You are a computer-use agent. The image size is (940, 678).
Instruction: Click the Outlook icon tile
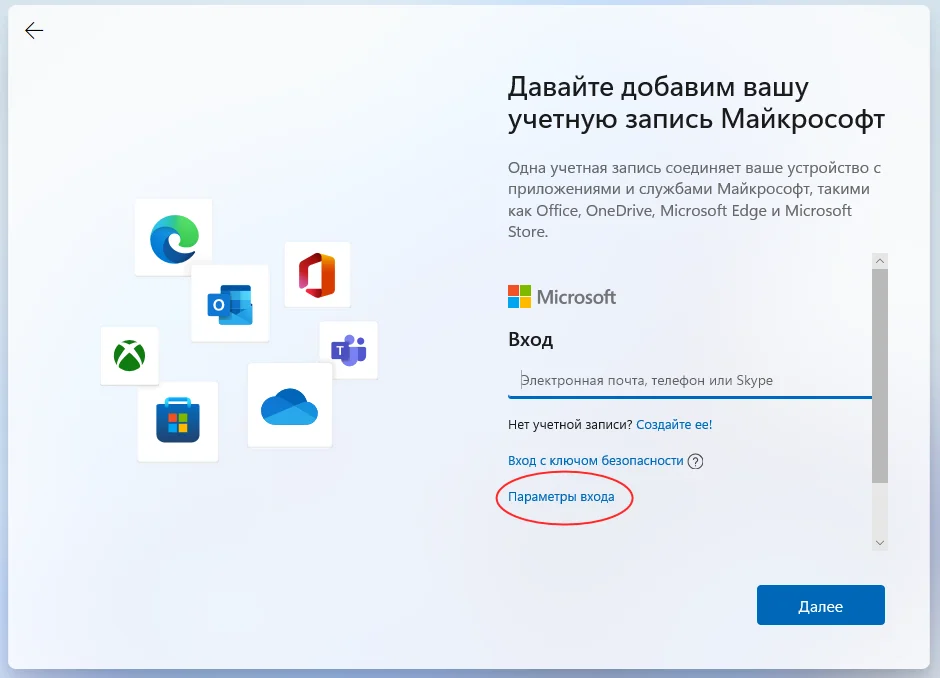pos(230,303)
